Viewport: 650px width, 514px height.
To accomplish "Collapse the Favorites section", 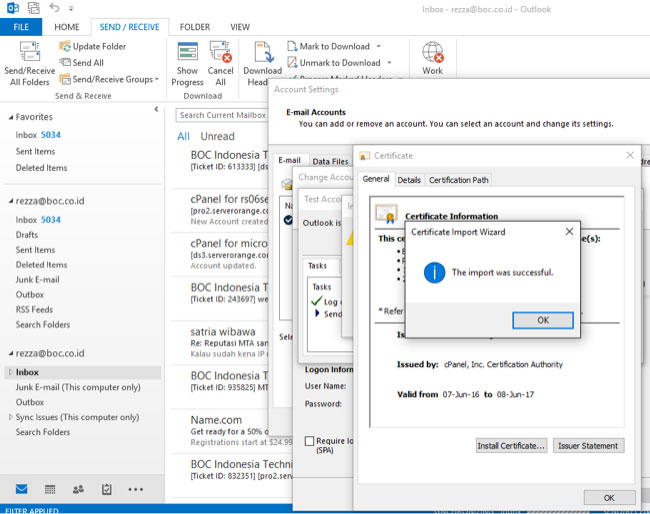I will [11, 117].
